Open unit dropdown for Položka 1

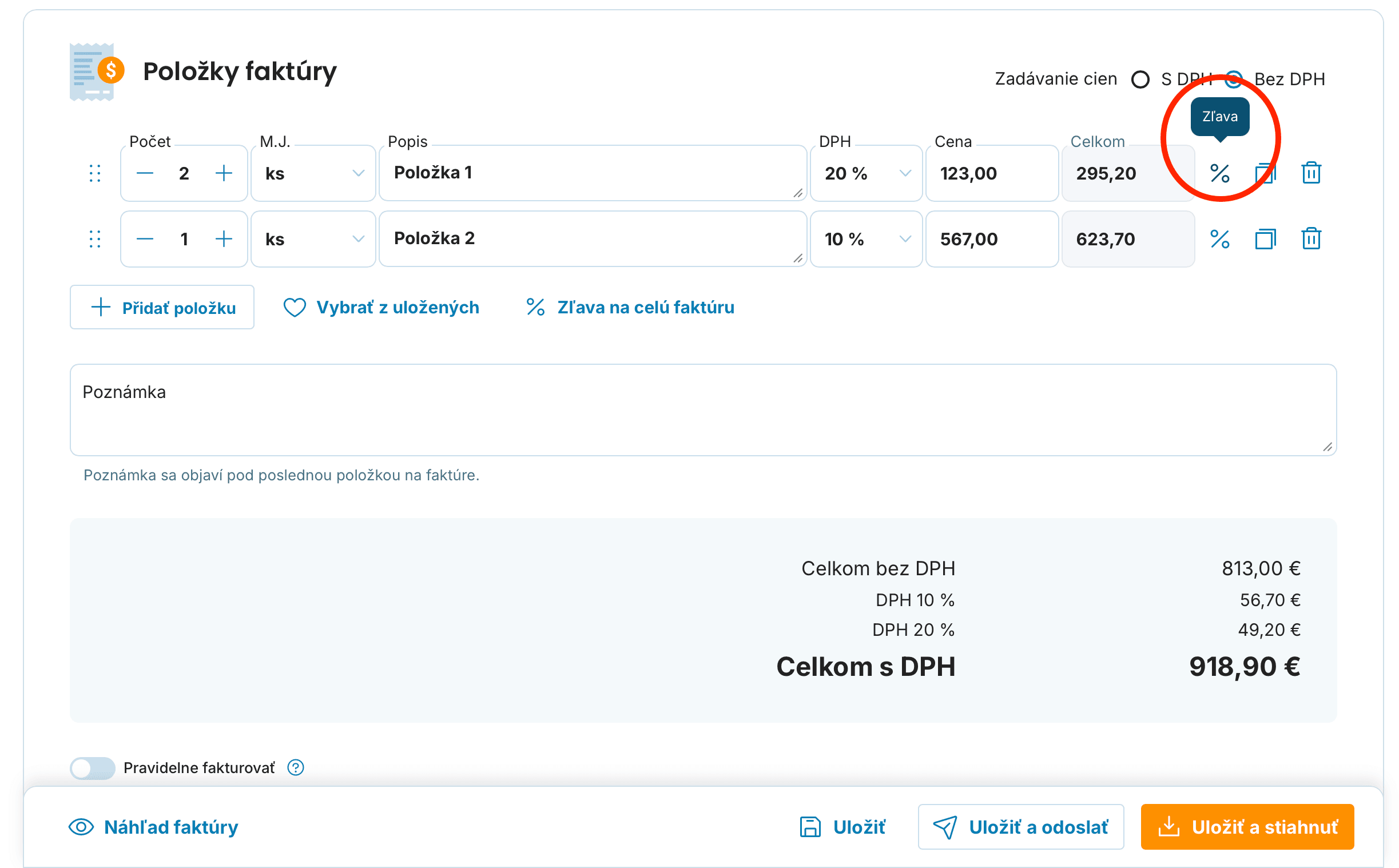coord(313,173)
